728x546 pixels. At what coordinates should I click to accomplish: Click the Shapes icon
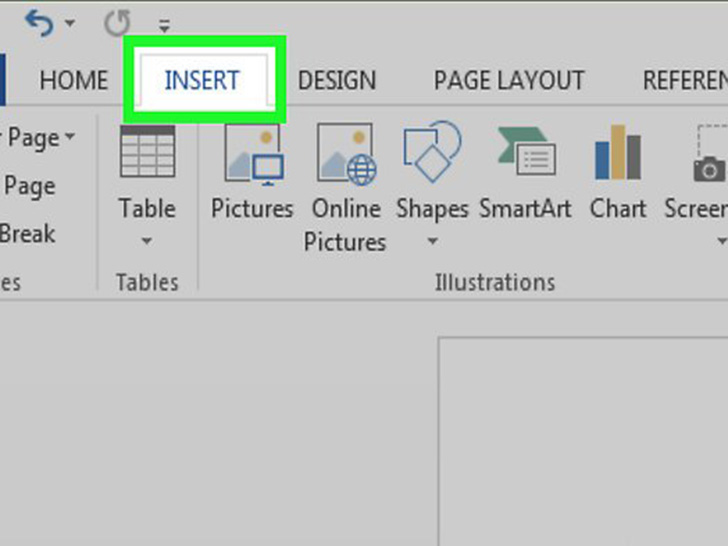pos(432,155)
